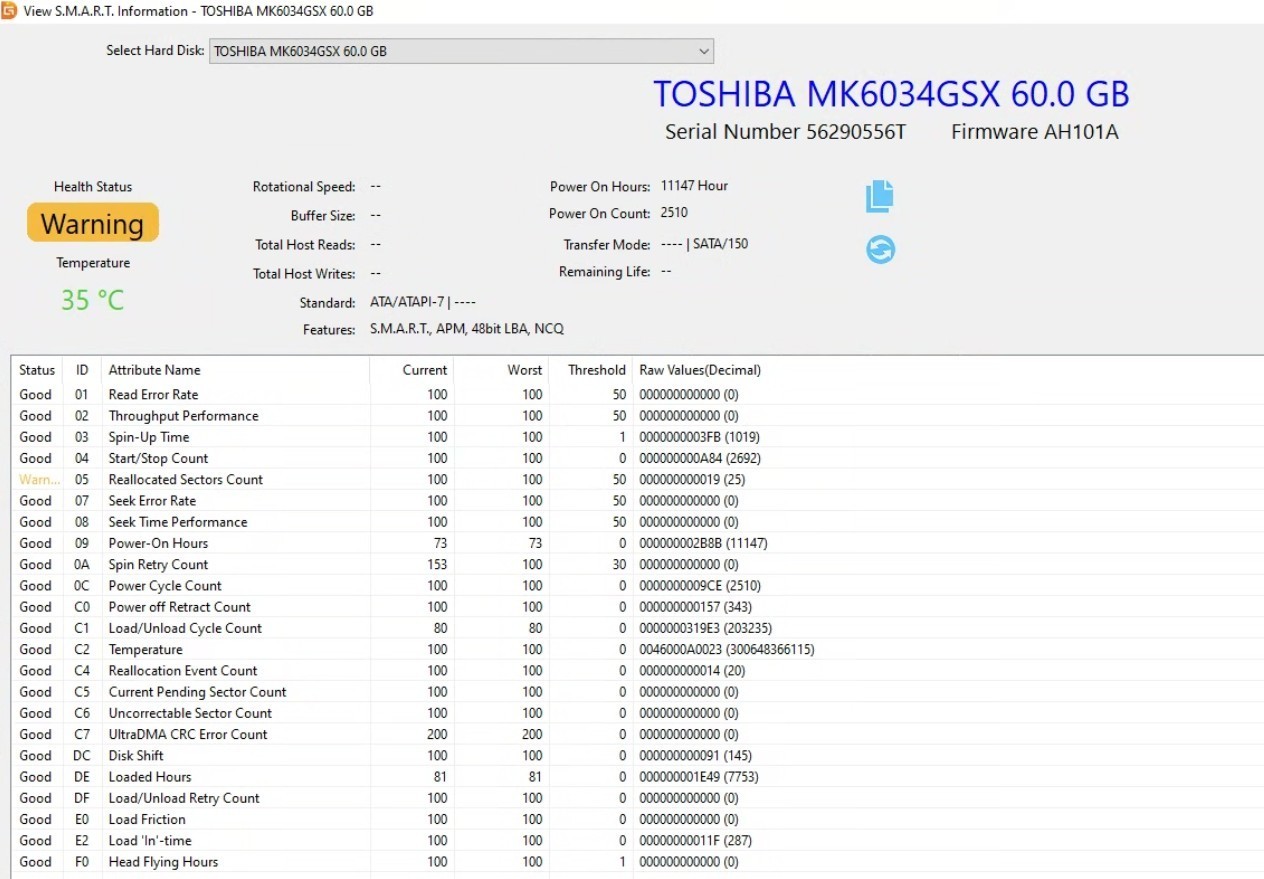Select the Reallocation Event Count row

(638, 671)
